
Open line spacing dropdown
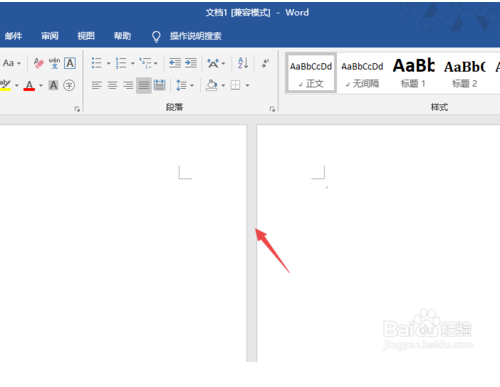[x=184, y=85]
